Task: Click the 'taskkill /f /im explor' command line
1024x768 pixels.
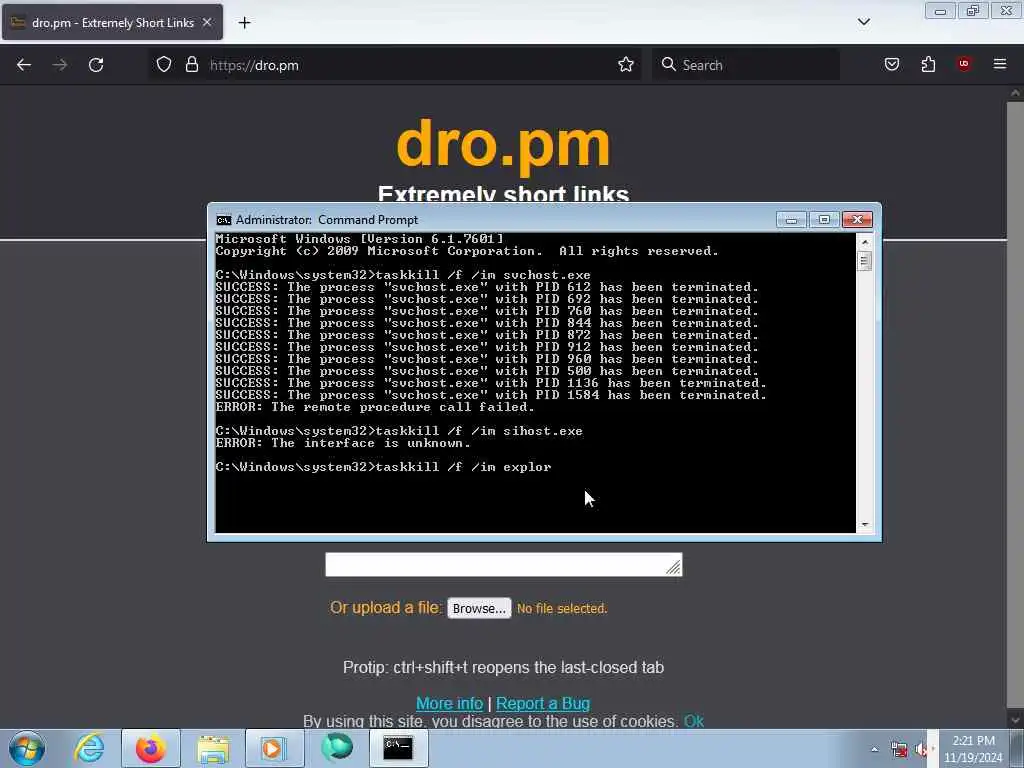Action: tap(383, 467)
